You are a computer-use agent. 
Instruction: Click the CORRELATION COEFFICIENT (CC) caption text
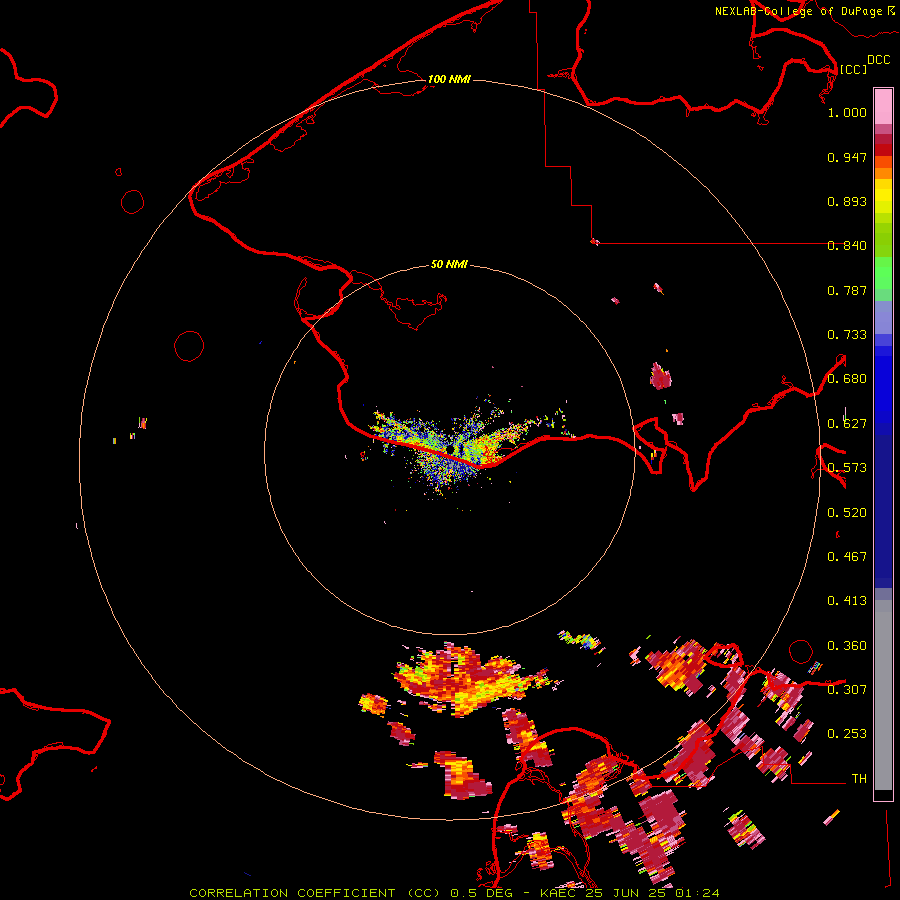point(315,893)
